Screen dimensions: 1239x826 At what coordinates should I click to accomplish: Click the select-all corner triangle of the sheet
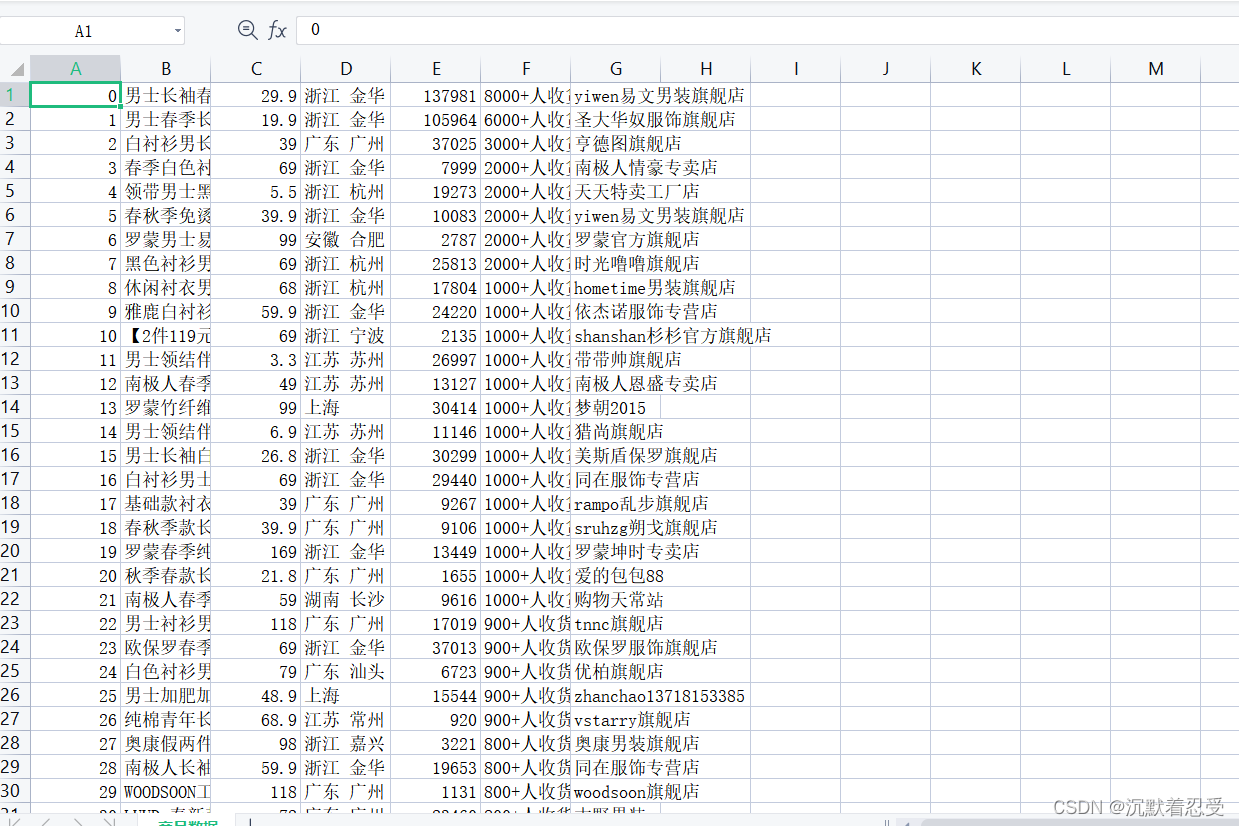pos(16,69)
